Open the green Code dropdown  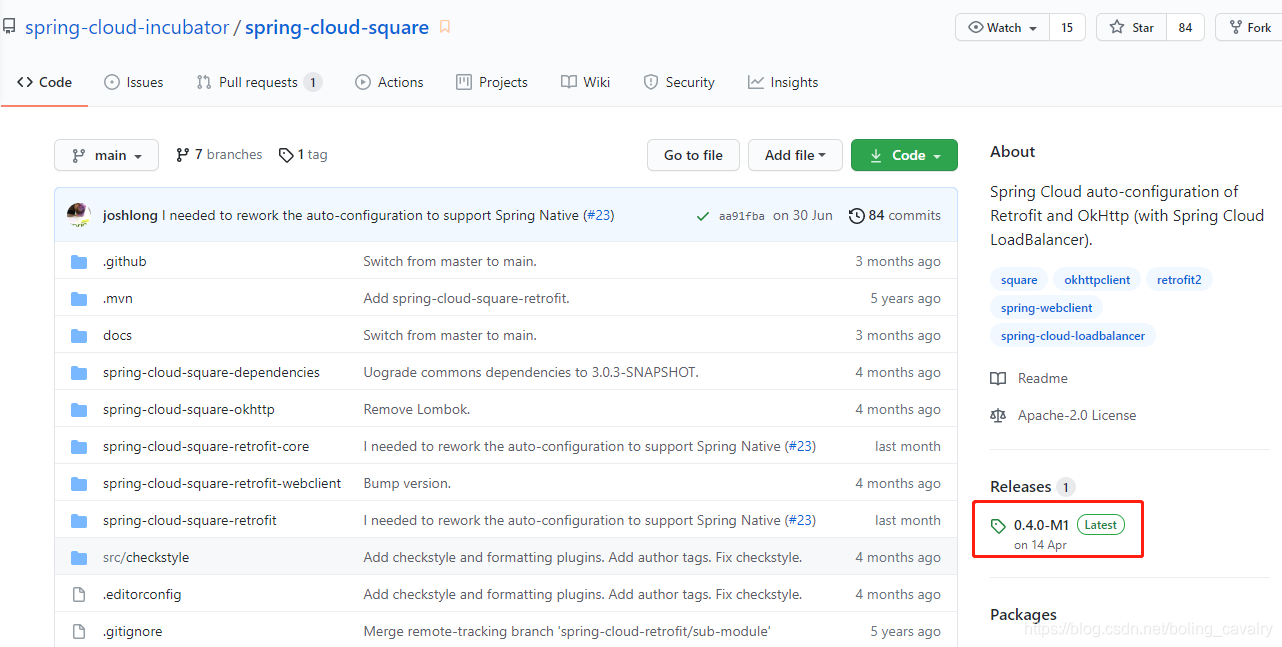904,155
